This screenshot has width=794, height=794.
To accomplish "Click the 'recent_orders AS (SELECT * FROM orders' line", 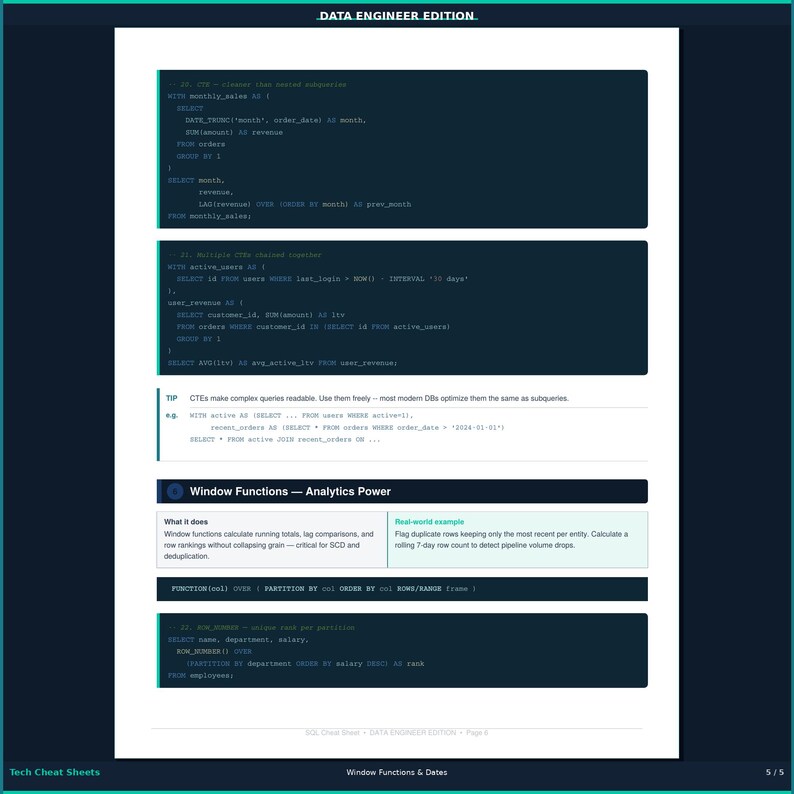I will pyautogui.click(x=358, y=427).
